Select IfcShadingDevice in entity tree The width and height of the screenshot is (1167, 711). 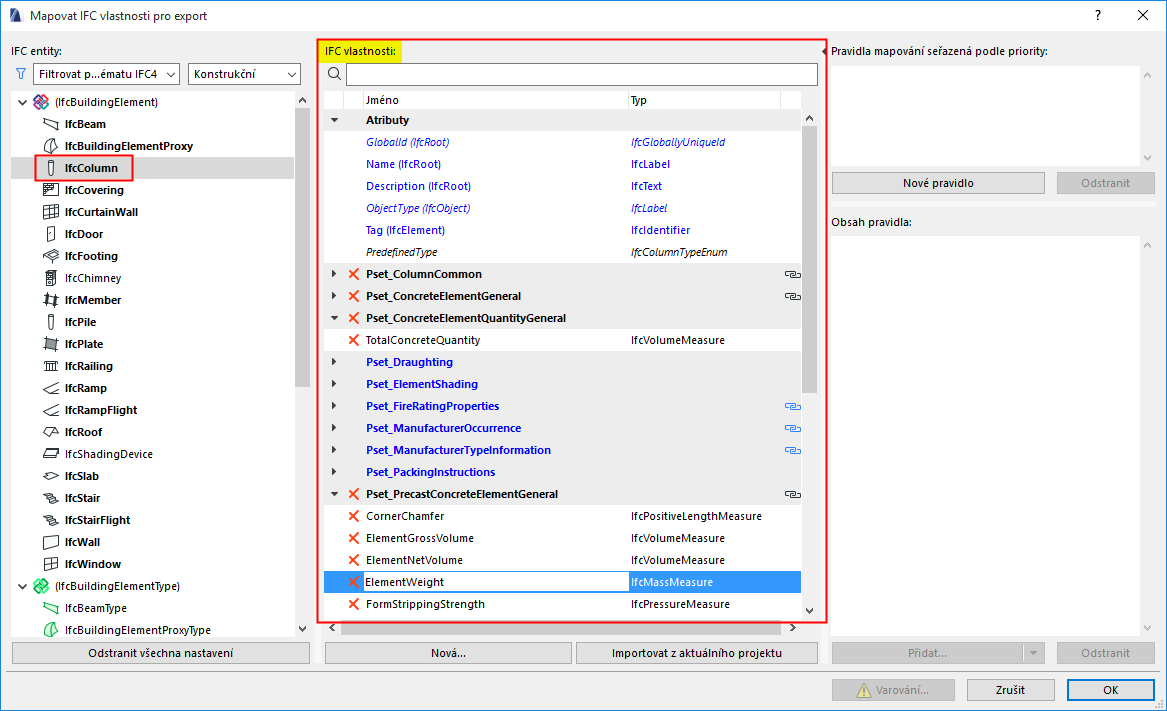pos(109,454)
